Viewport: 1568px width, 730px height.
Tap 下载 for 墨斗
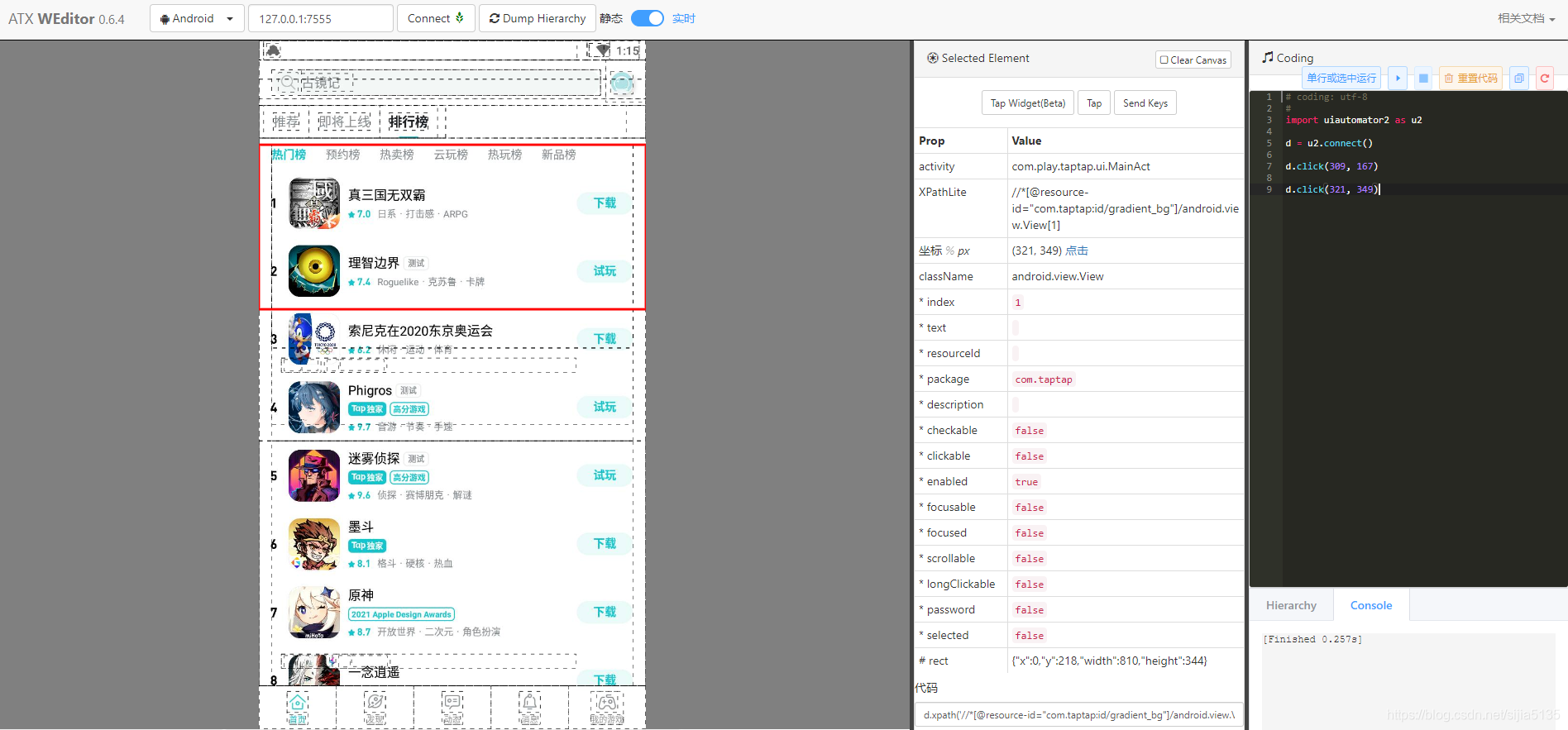click(605, 543)
